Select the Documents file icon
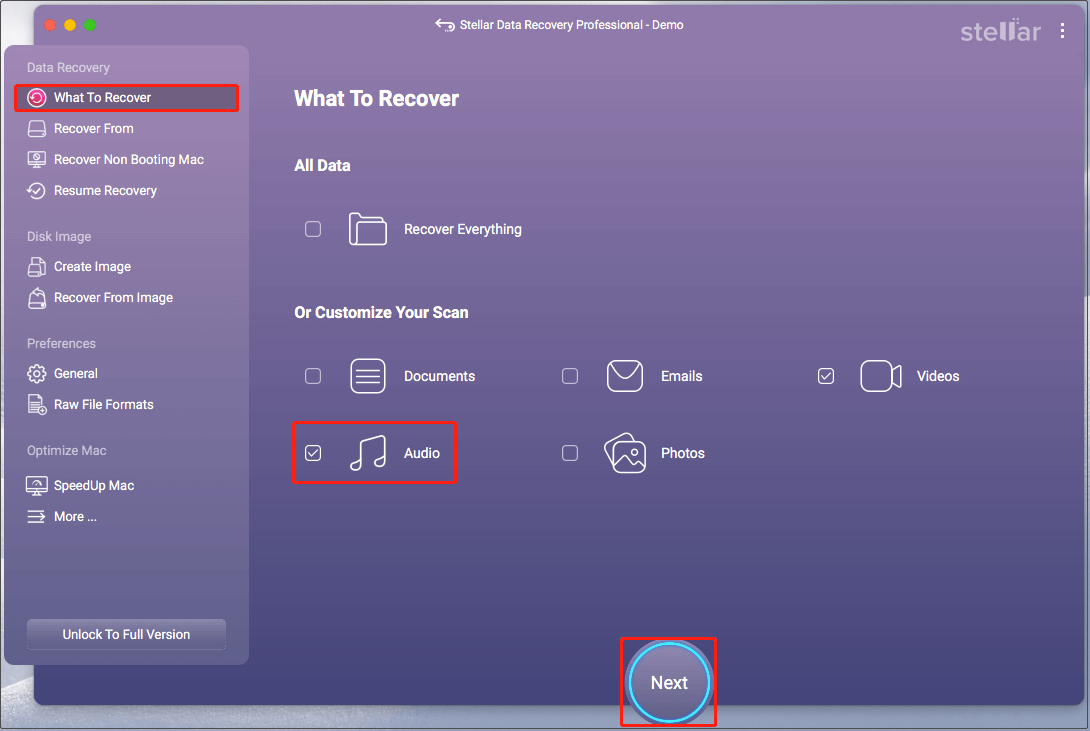 (x=367, y=375)
